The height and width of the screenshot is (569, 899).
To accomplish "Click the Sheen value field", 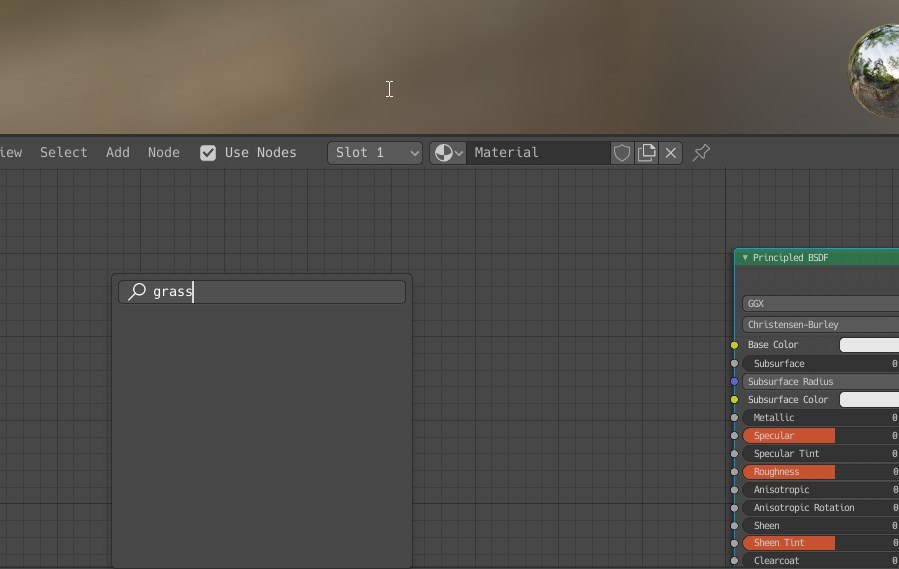I will 820,526.
